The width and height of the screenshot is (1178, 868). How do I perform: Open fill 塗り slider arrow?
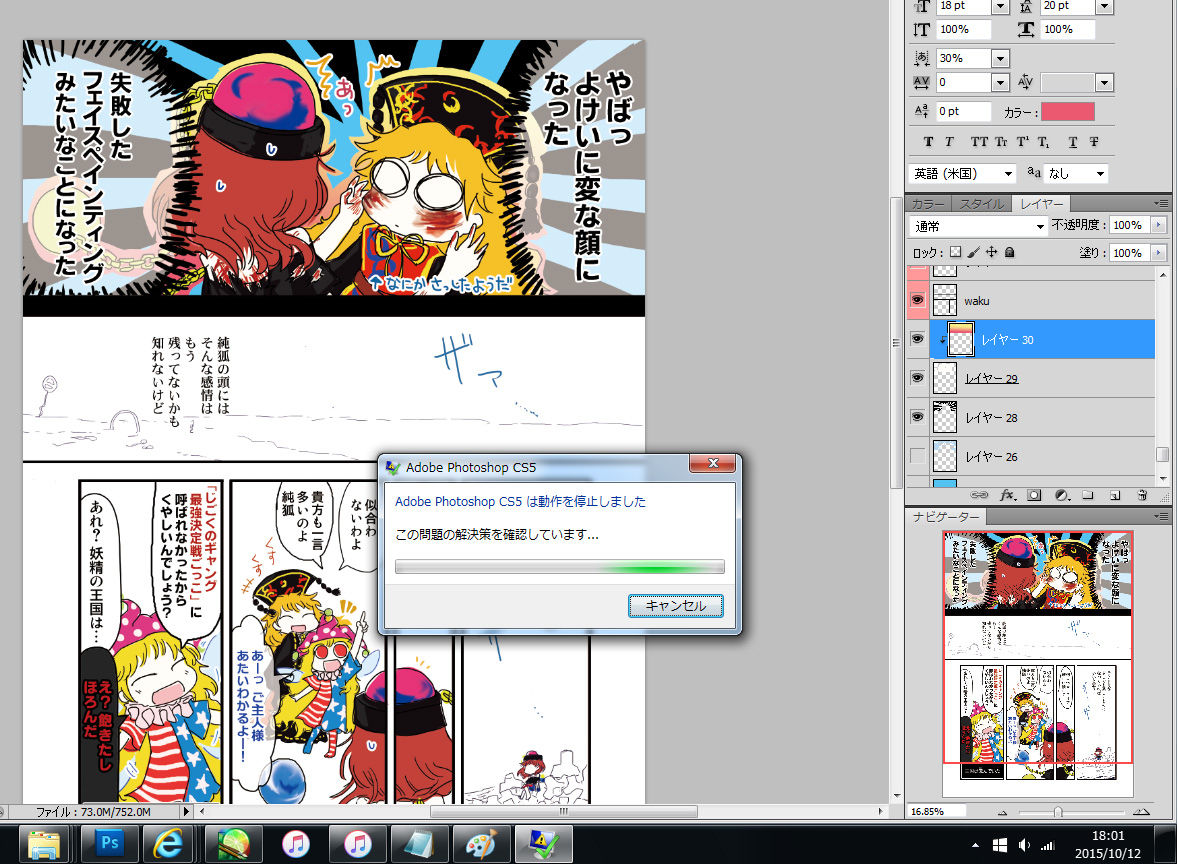point(1158,253)
